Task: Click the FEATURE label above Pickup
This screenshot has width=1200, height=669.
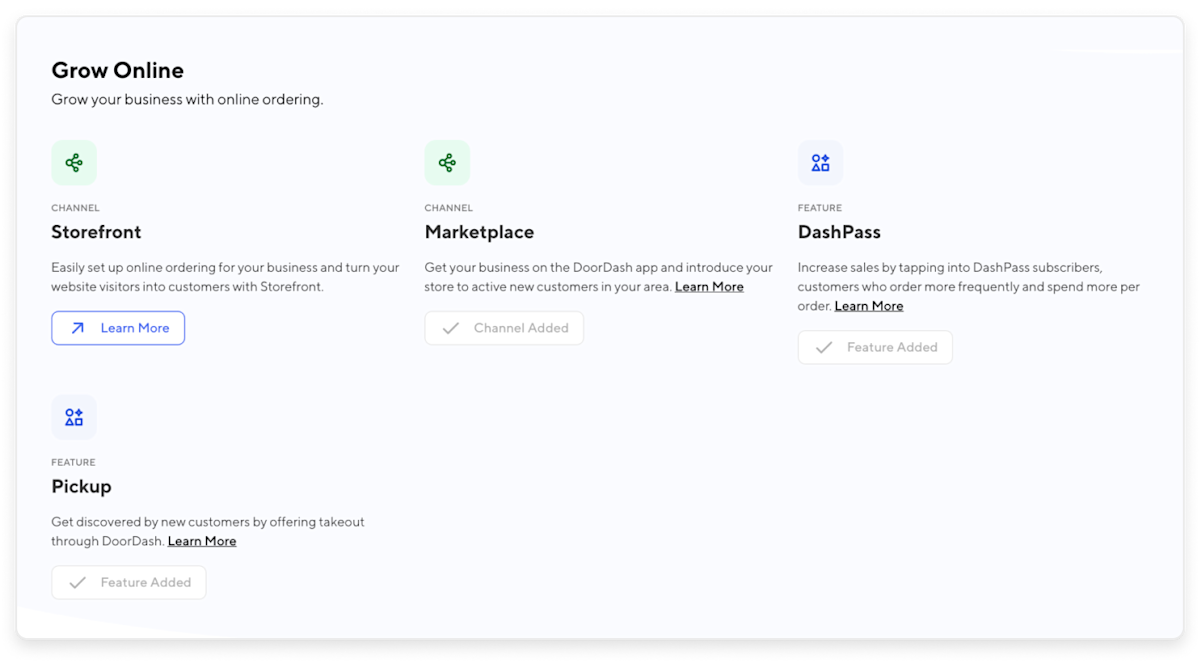Action: [74, 463]
